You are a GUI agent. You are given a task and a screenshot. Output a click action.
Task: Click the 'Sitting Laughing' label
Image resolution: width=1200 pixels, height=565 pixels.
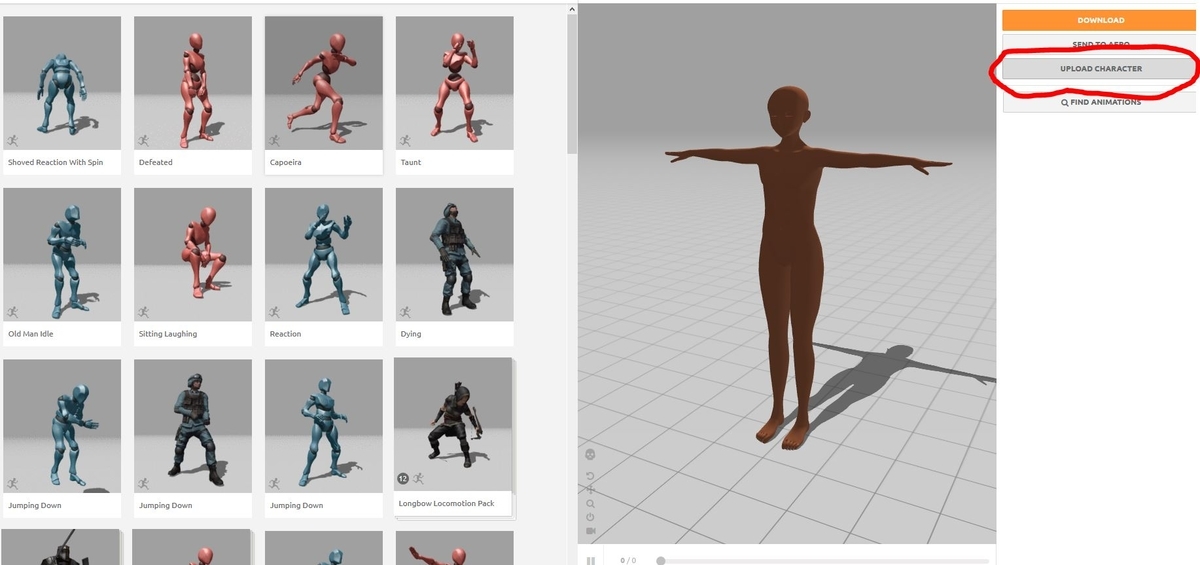click(x=168, y=334)
